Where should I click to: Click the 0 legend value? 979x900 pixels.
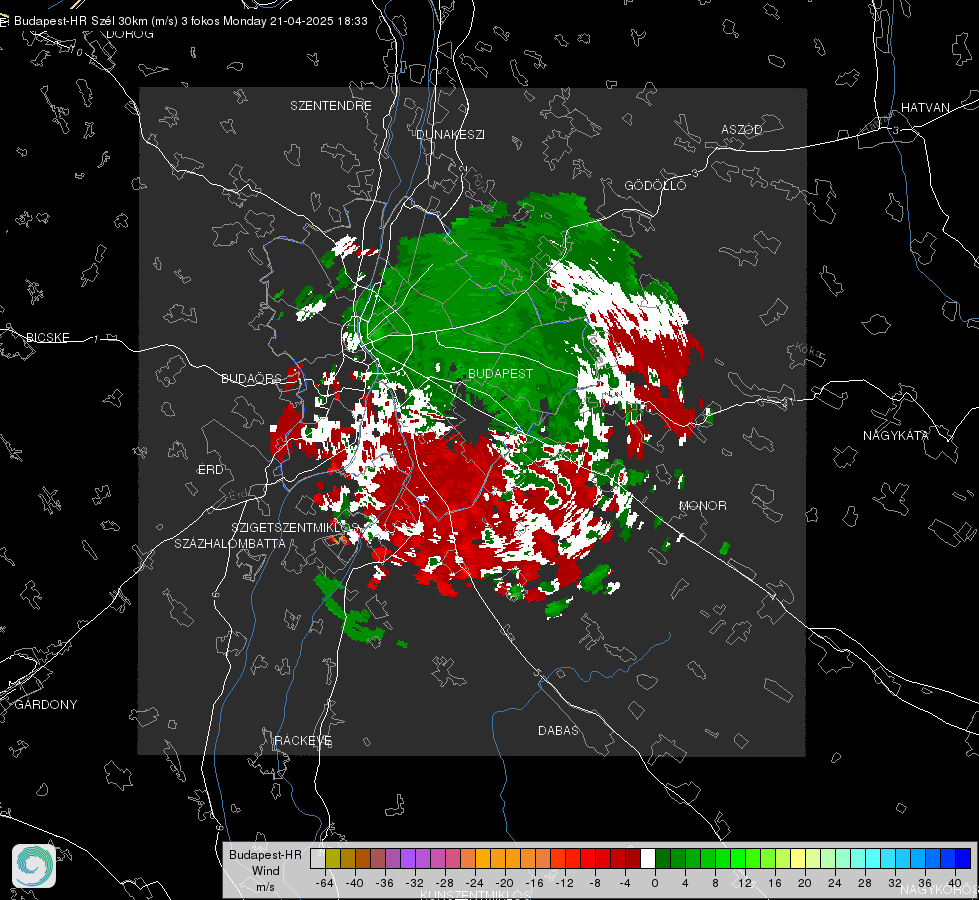pos(655,883)
